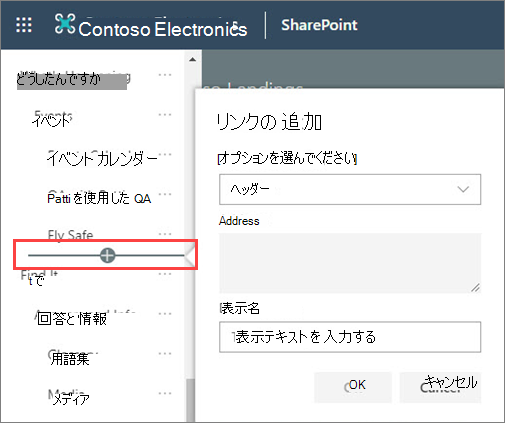The height and width of the screenshot is (423, 505).
Task: Select the イベントカレンダー navigation item
Action: pyautogui.click(x=102, y=159)
